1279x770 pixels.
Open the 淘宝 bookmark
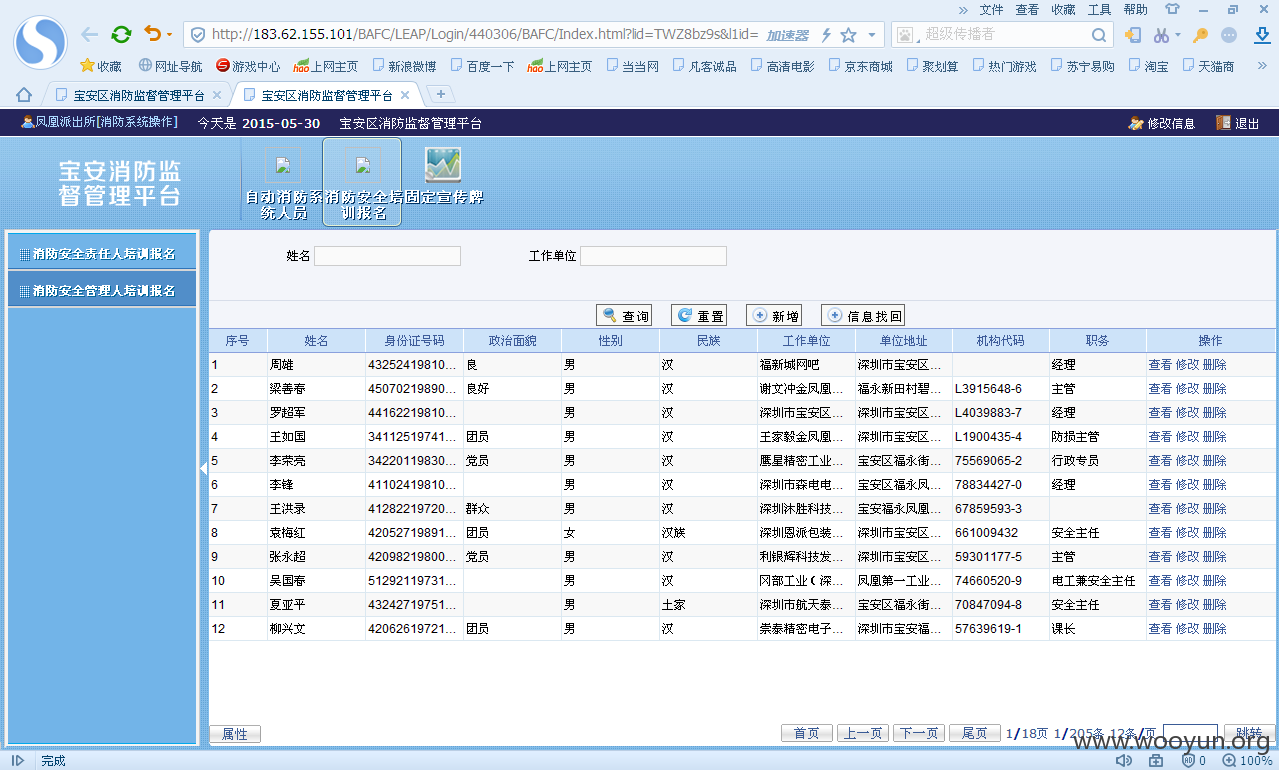click(x=1148, y=66)
